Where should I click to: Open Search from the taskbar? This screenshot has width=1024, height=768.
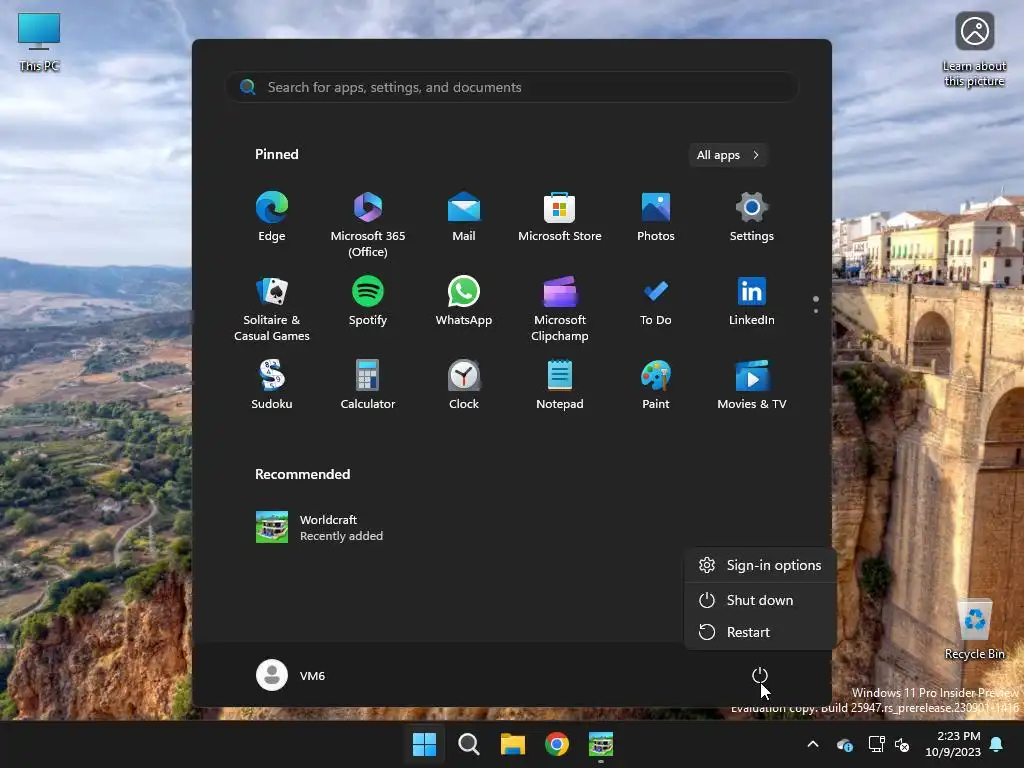click(468, 744)
